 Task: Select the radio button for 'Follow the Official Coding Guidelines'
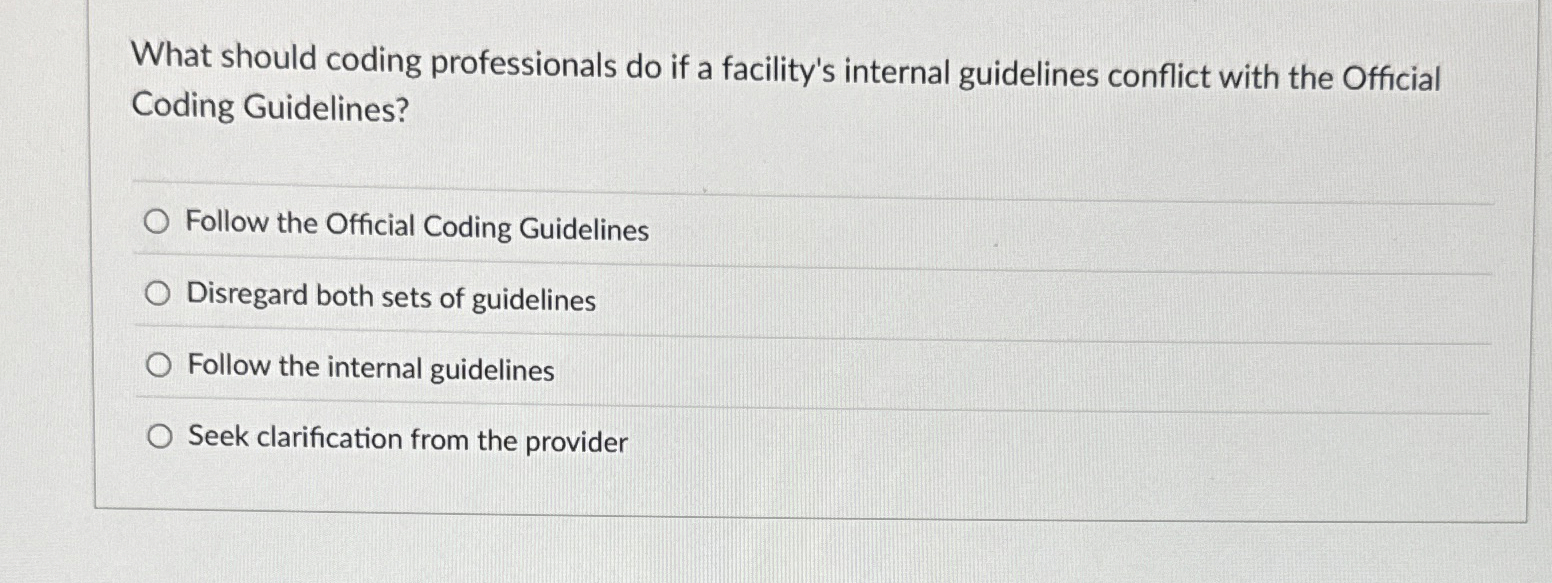click(157, 222)
